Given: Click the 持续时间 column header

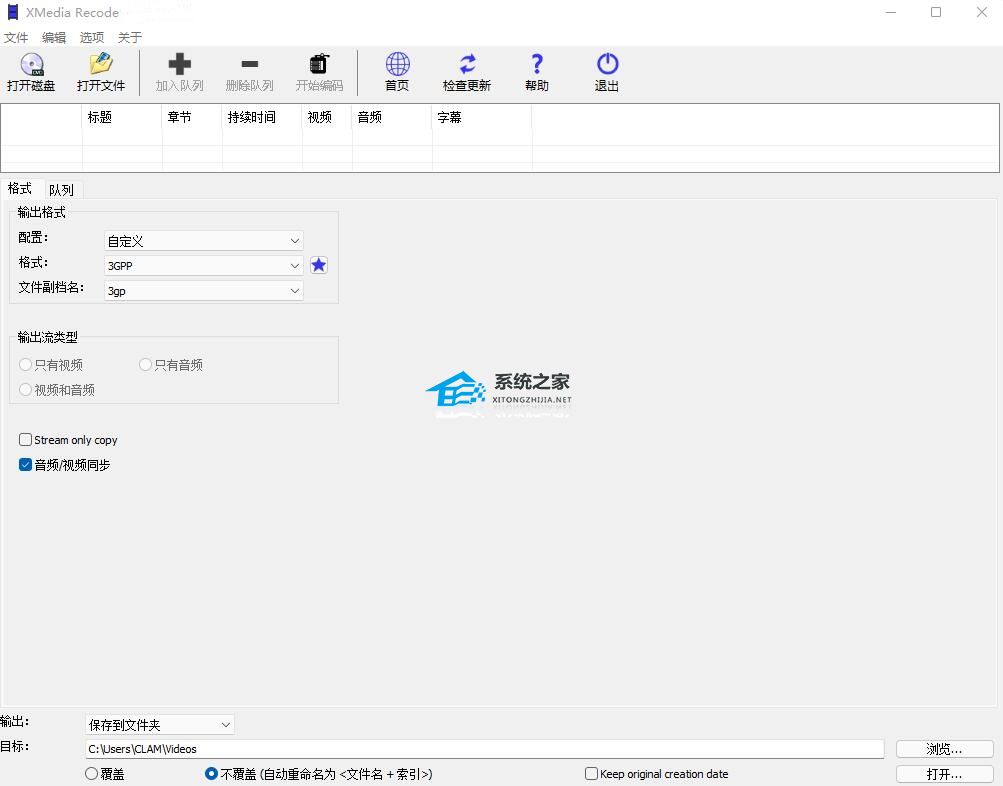Looking at the screenshot, I should coord(262,117).
